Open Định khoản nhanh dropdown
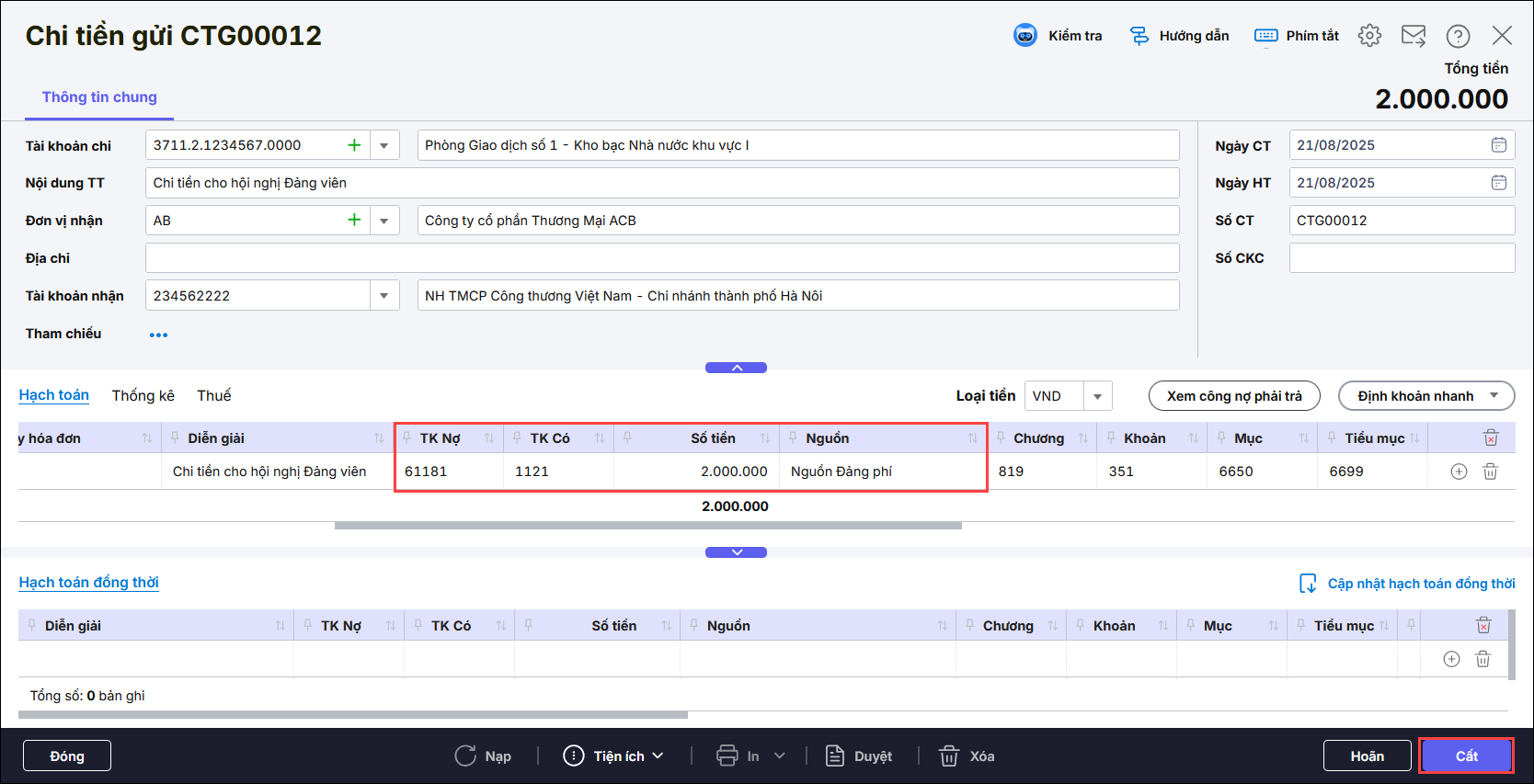 pyautogui.click(x=1494, y=396)
